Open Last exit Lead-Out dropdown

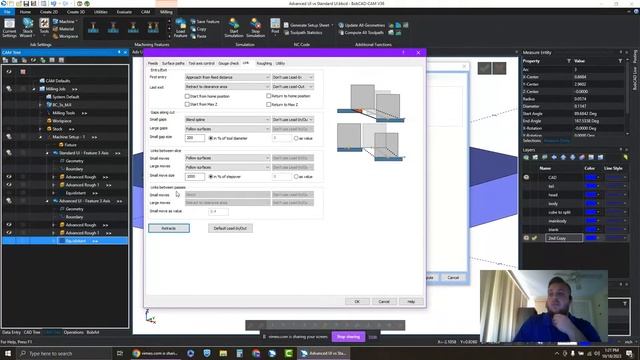click(293, 87)
